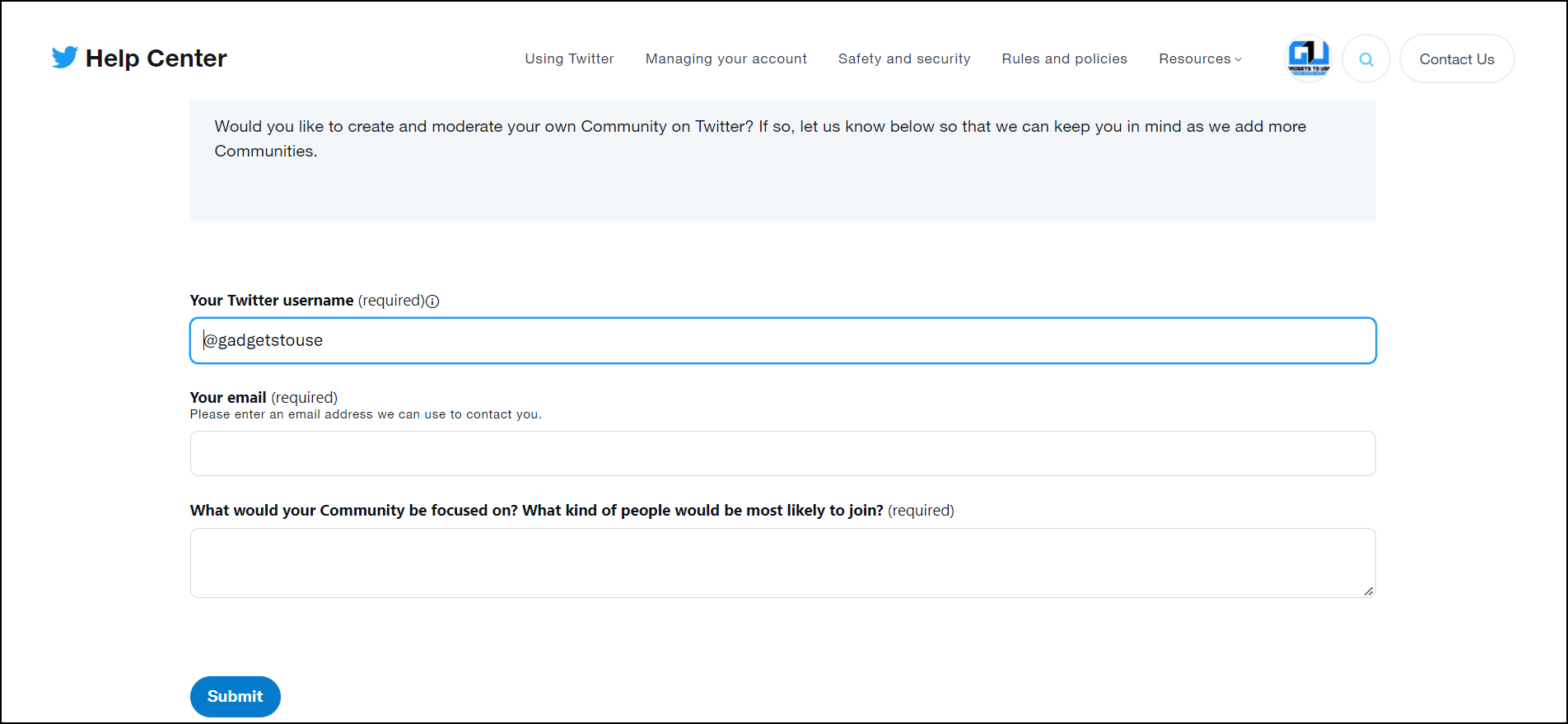This screenshot has width=1568, height=724.
Task: Click the 'Would you like to create' paragraph
Action: click(760, 138)
